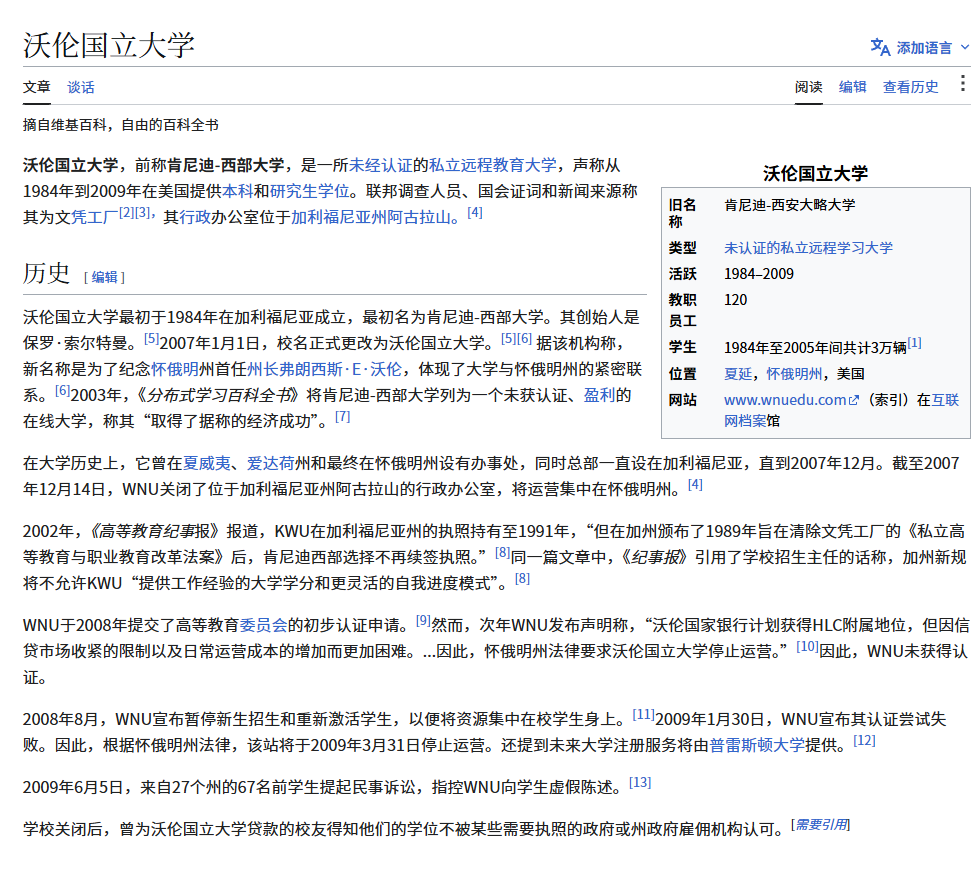Click footnote [12] after 普雷斯顿大学提供
Viewport: 978px width, 869px height.
864,741
